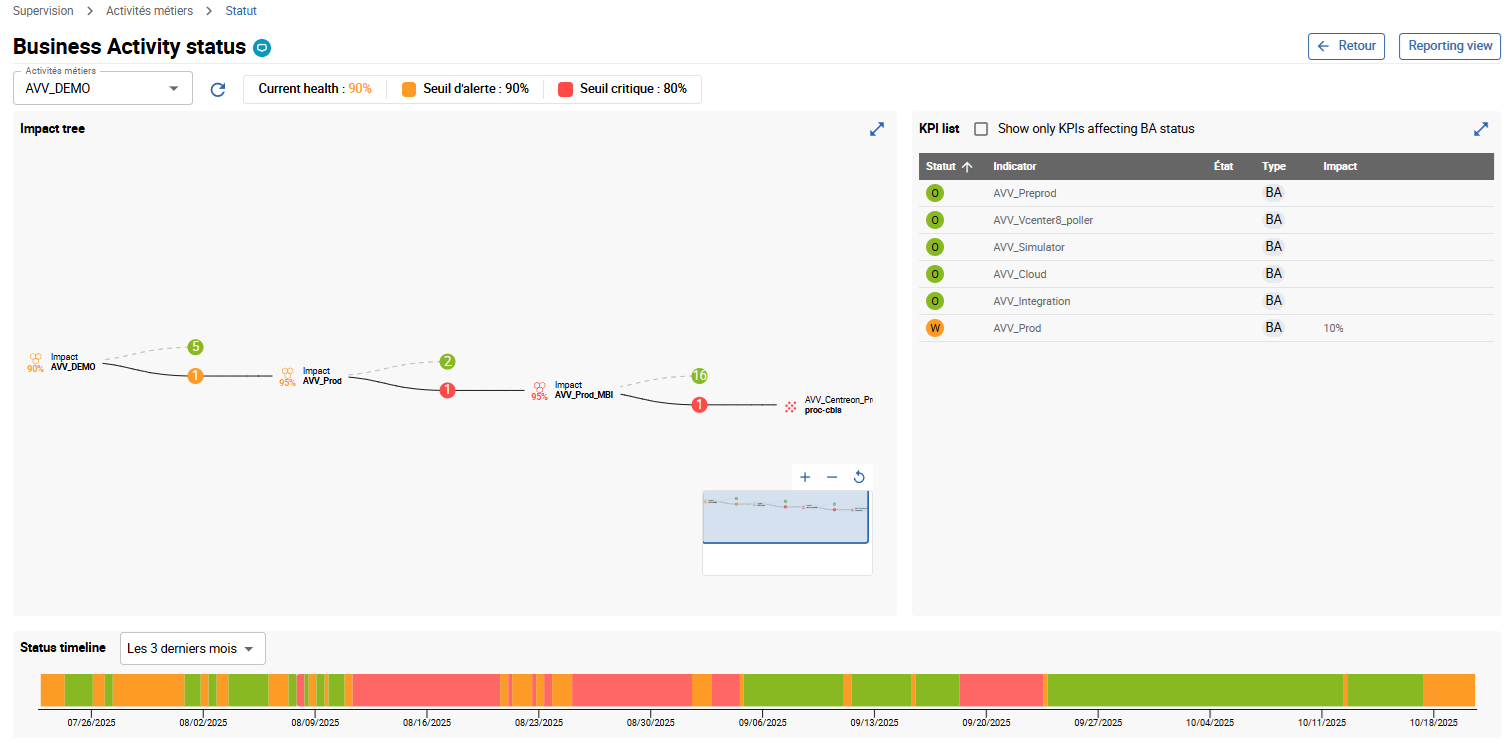Click the refresh icon beside AVV_DEMO dropdown
Viewport: 1504px width, 754px height.
218,89
